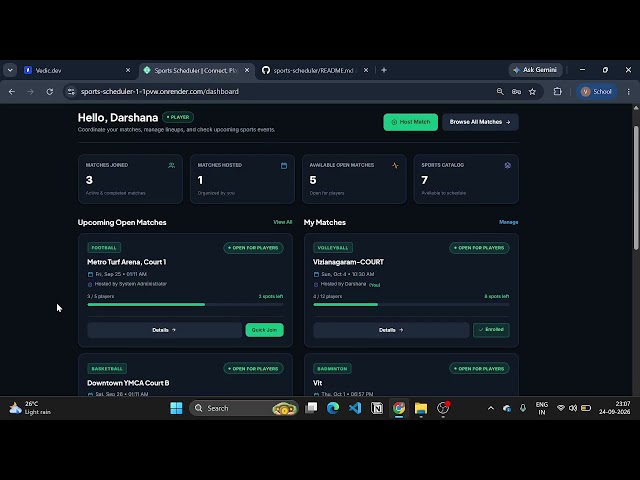
Task: Click the microphone icon in system tray
Action: pos(523,408)
